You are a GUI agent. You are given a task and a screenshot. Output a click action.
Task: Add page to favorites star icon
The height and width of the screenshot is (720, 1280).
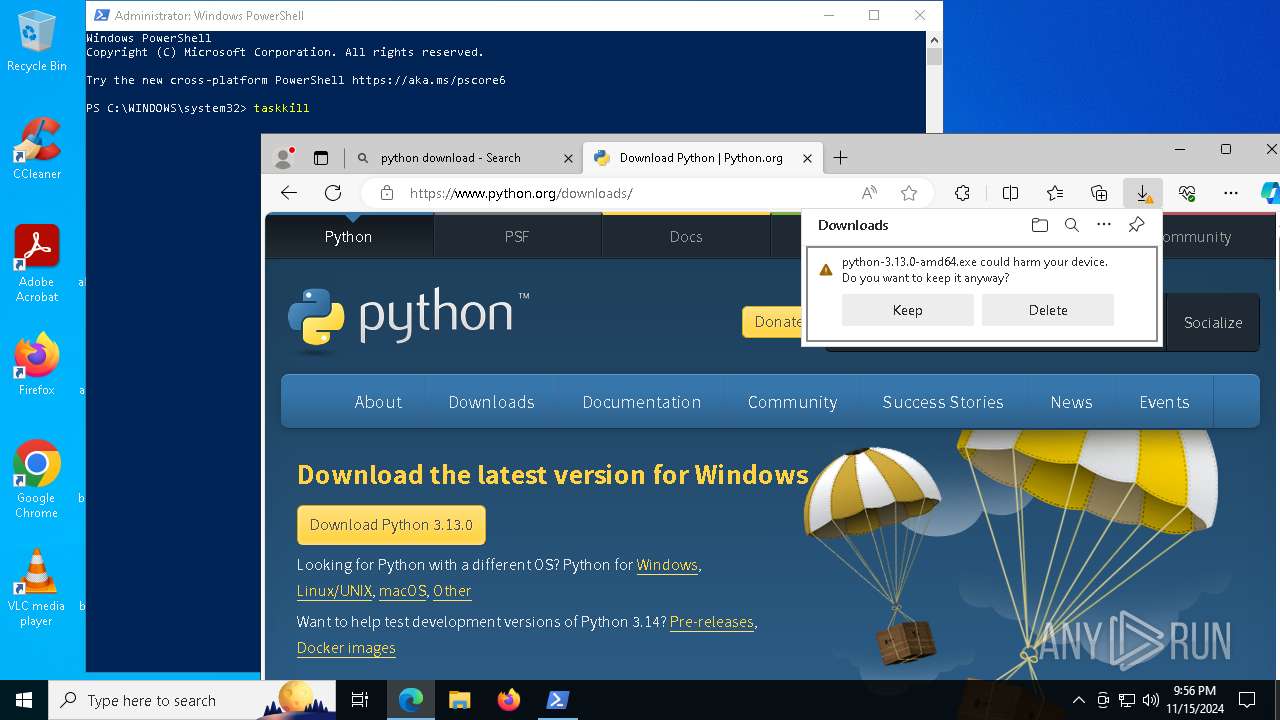pos(908,193)
